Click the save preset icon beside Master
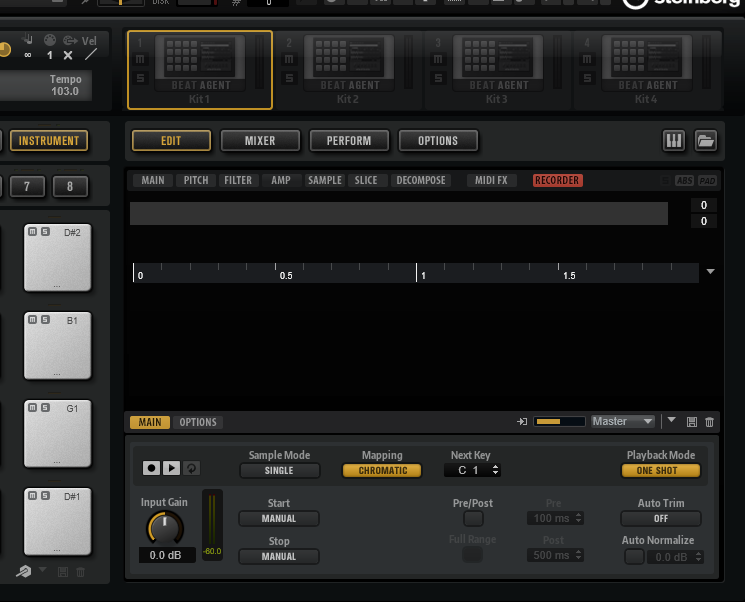The image size is (745, 602). (x=694, y=422)
